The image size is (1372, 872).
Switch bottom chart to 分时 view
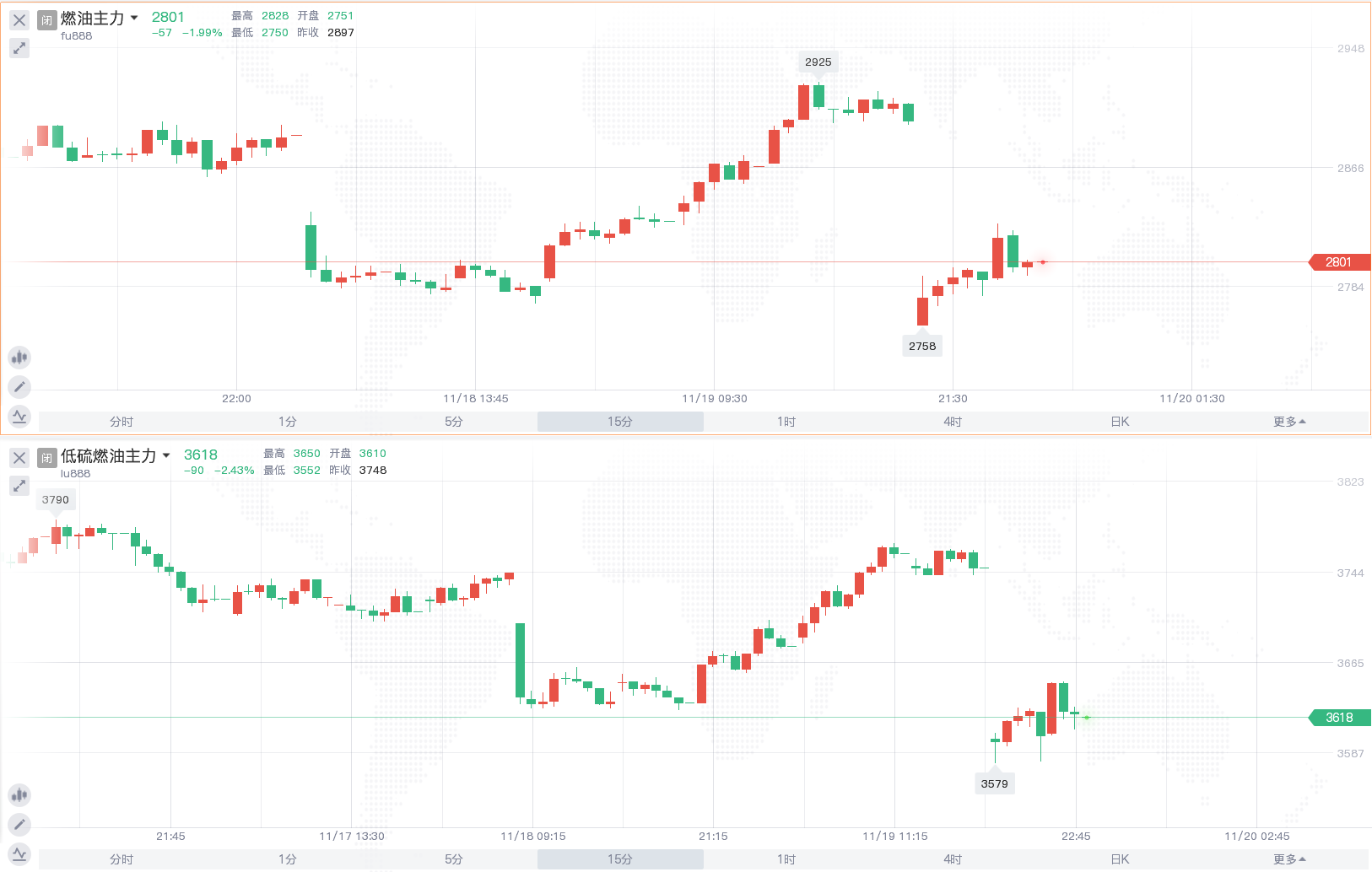[x=122, y=859]
